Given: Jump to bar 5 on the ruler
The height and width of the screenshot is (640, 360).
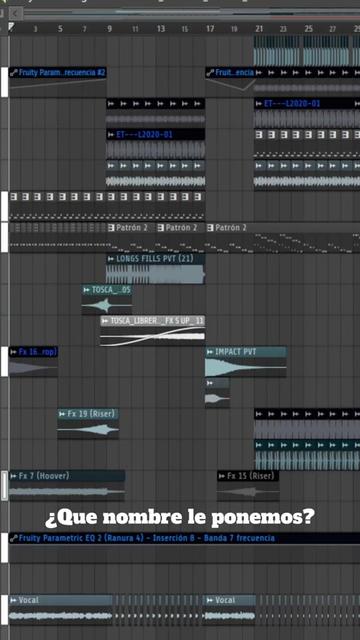Looking at the screenshot, I should coord(60,29).
